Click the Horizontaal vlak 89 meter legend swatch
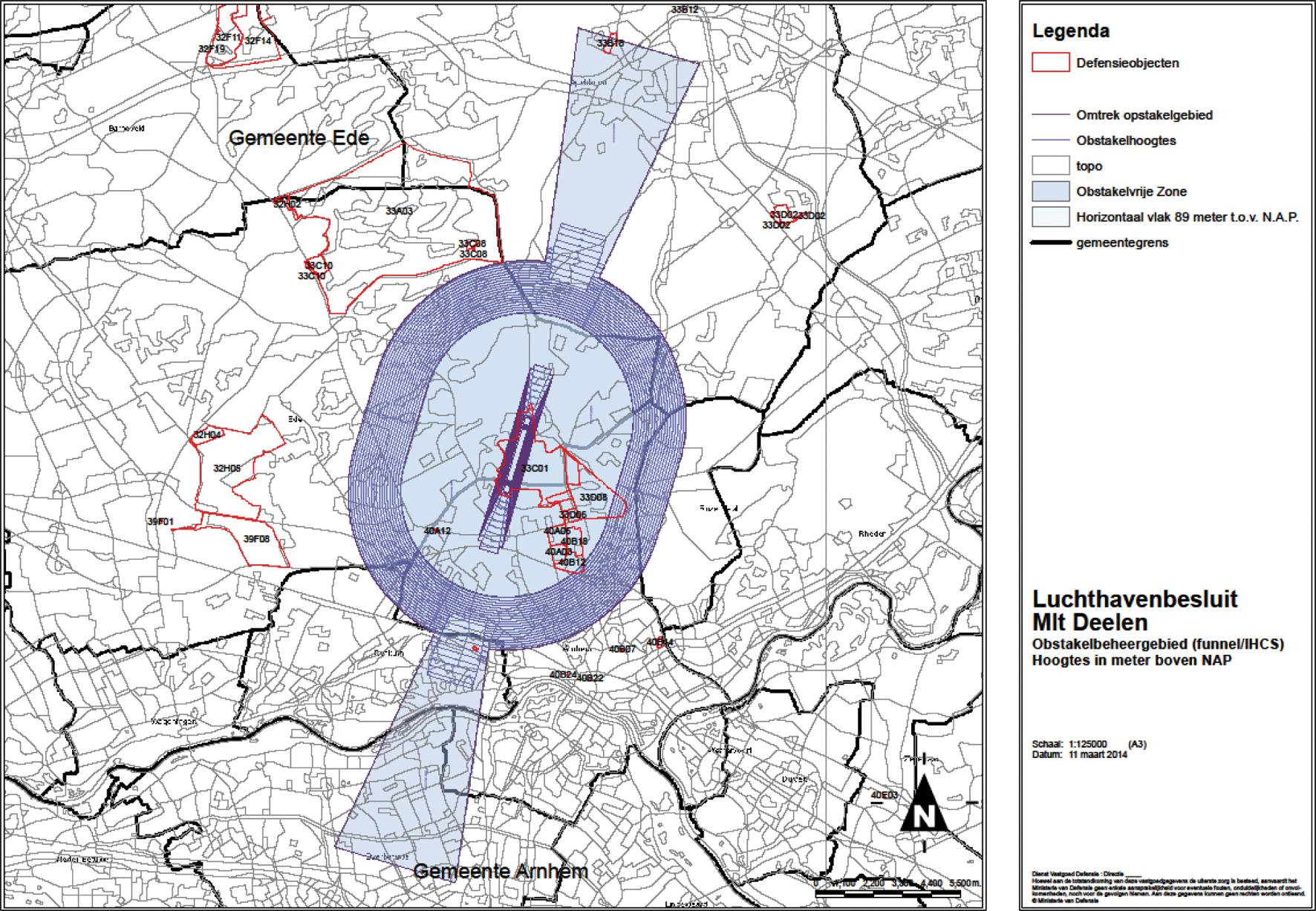The width and height of the screenshot is (1316, 911). tap(1050, 217)
